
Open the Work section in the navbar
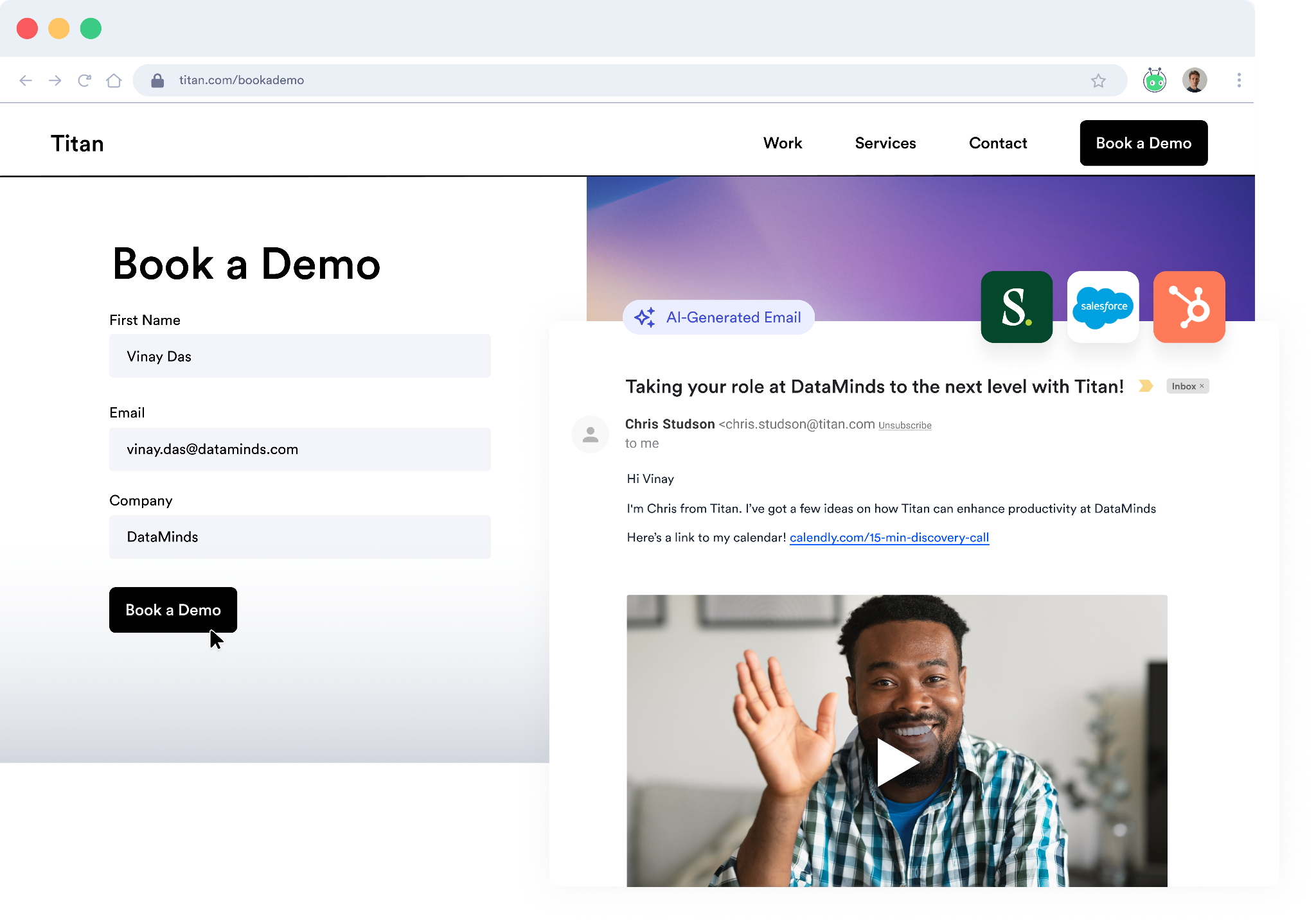(x=783, y=143)
